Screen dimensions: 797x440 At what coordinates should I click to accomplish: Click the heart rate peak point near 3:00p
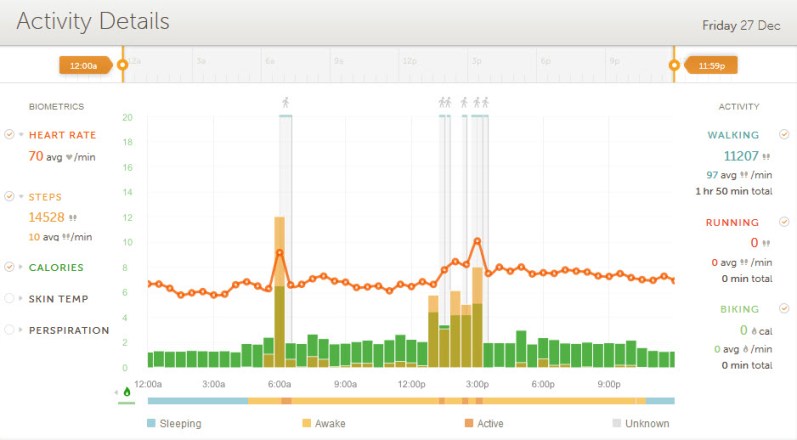478,241
